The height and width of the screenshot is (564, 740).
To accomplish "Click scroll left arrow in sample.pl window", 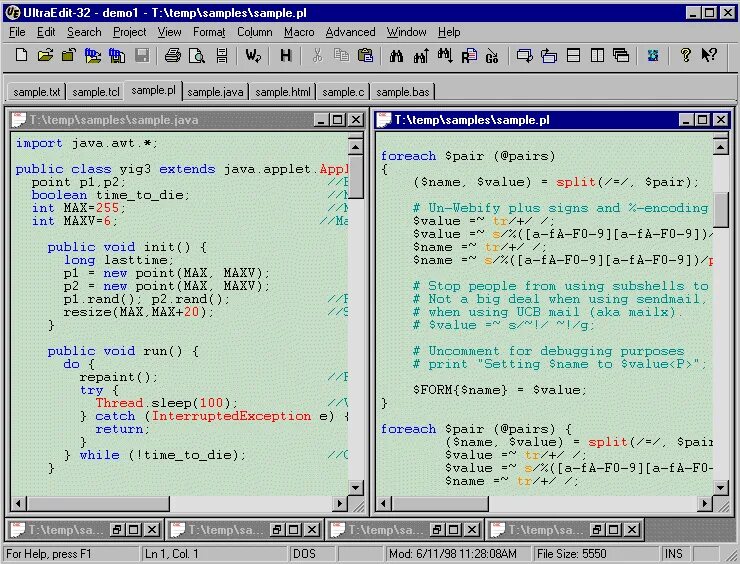I will coord(384,504).
